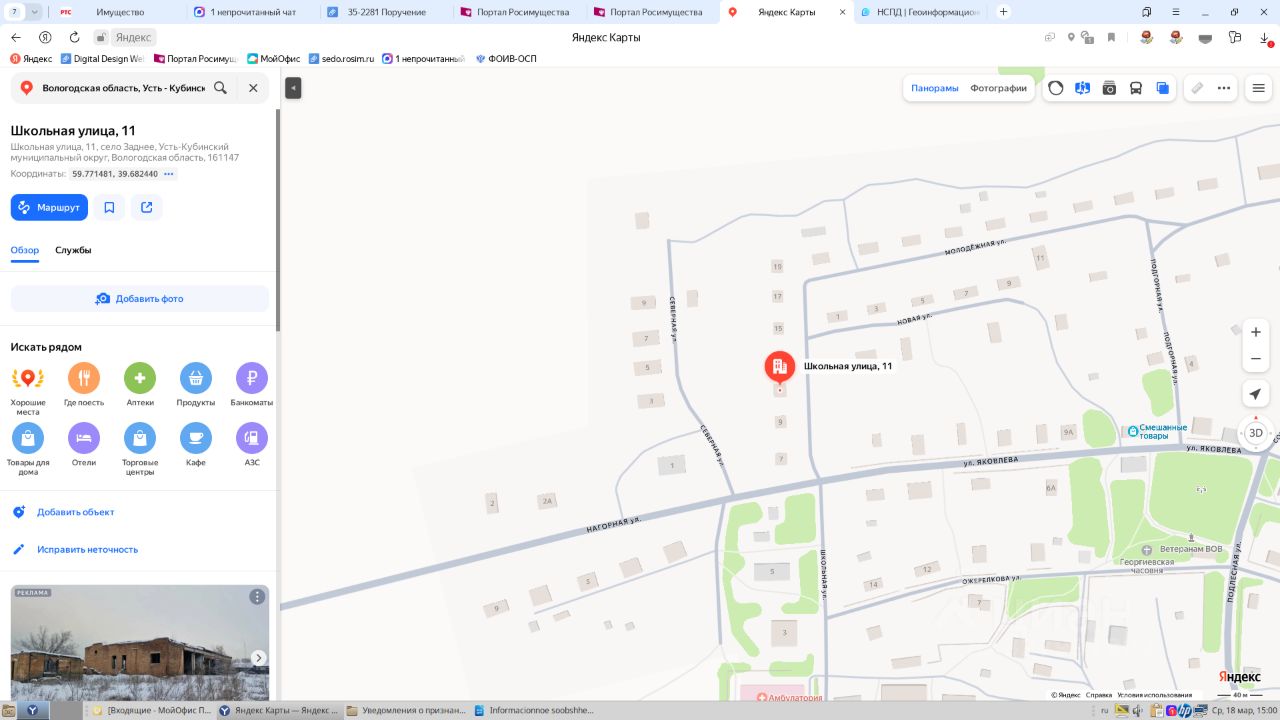Screen dimensions: 1280x720
Task: Open the Обзор tab
Action: tap(25, 250)
